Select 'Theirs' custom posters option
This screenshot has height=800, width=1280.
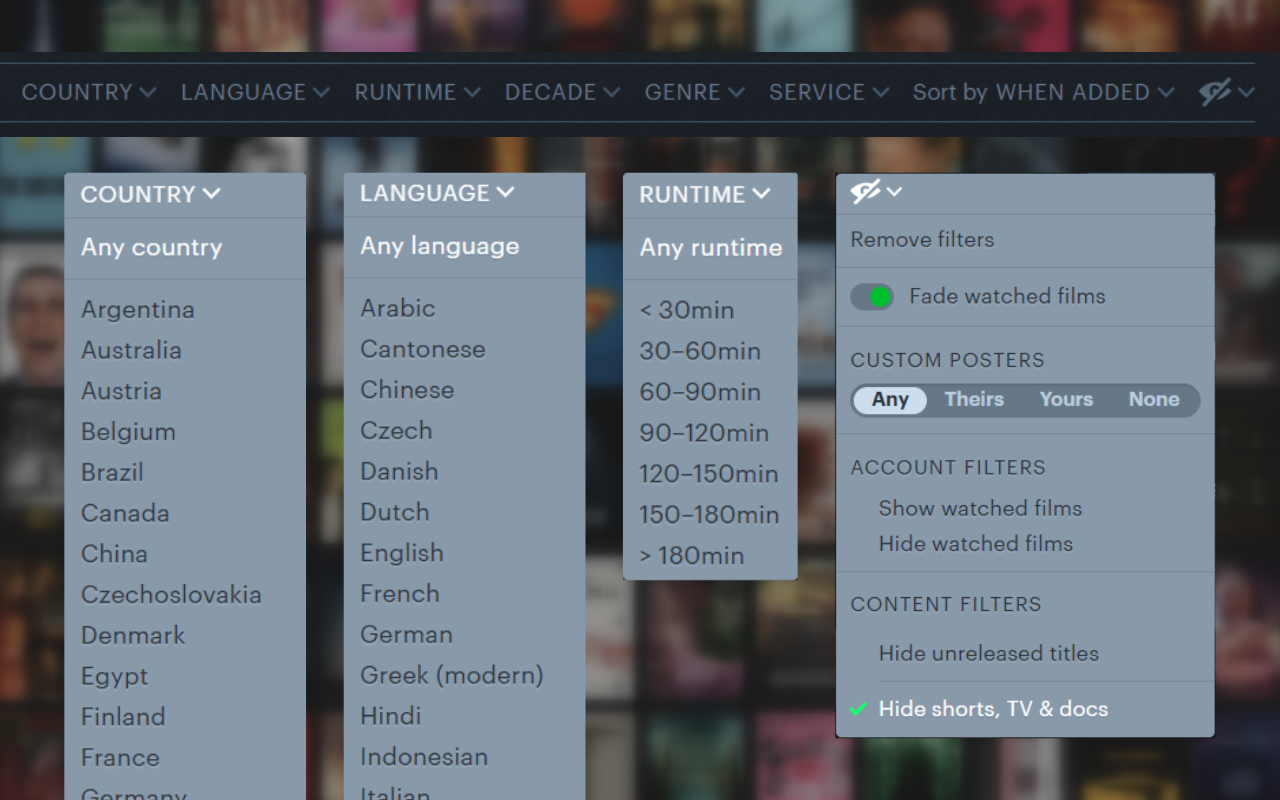click(974, 400)
